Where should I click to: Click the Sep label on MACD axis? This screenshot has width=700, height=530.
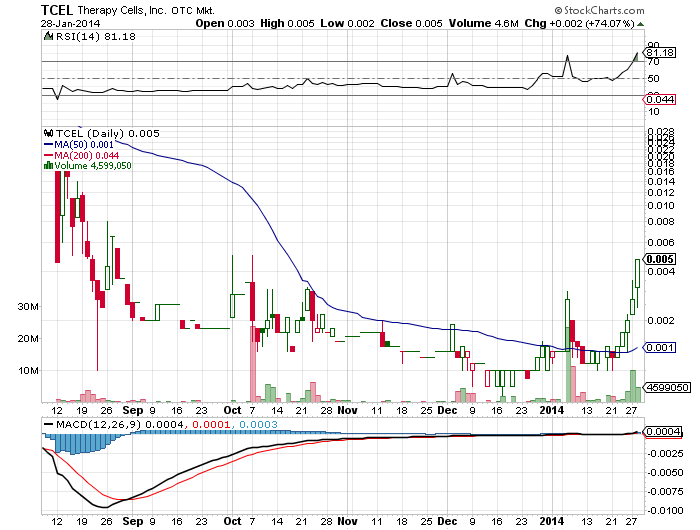[133, 521]
